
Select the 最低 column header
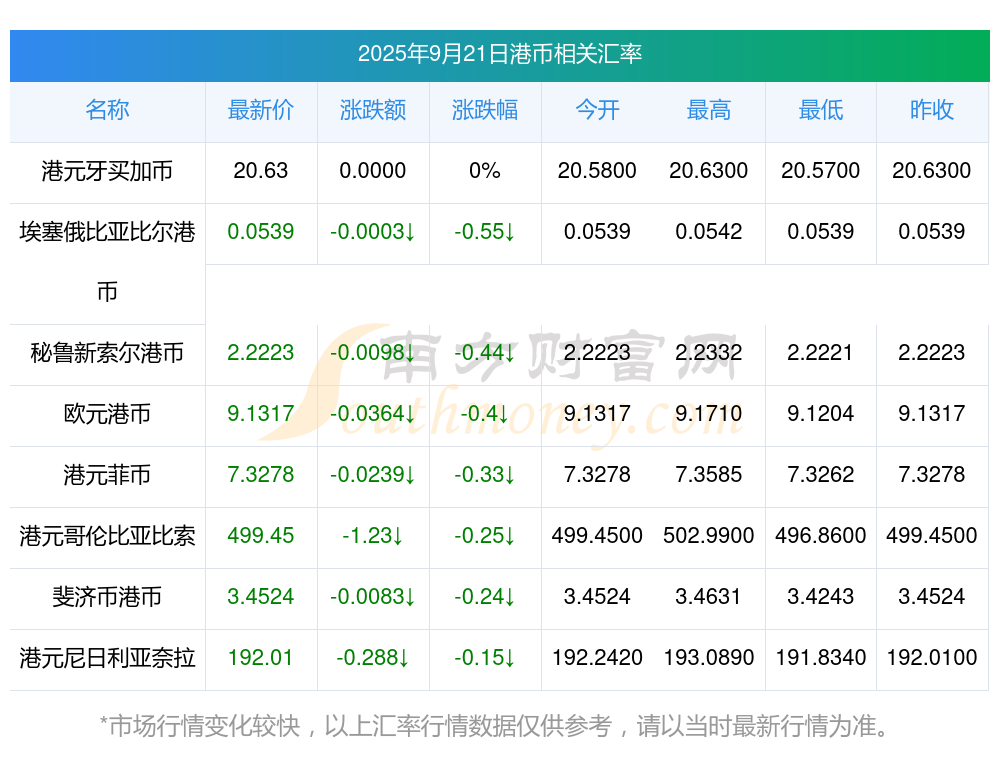point(821,110)
